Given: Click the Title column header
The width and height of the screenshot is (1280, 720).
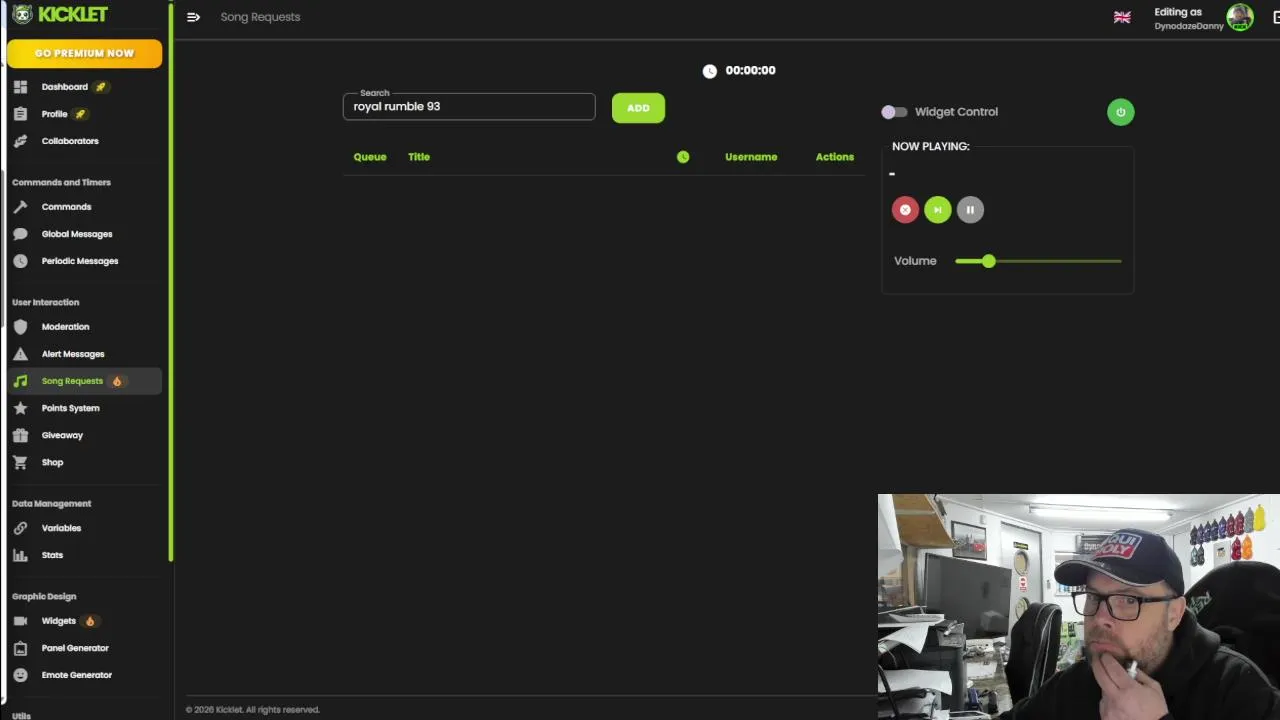Looking at the screenshot, I should pos(419,157).
